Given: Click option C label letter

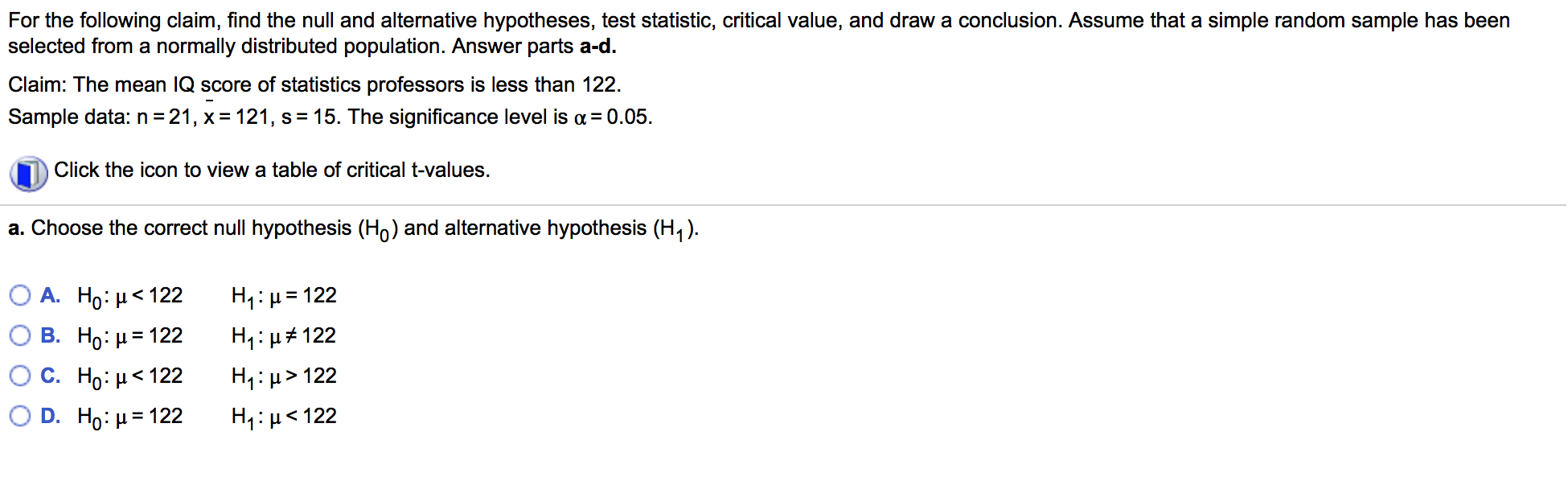Looking at the screenshot, I should tap(50, 376).
